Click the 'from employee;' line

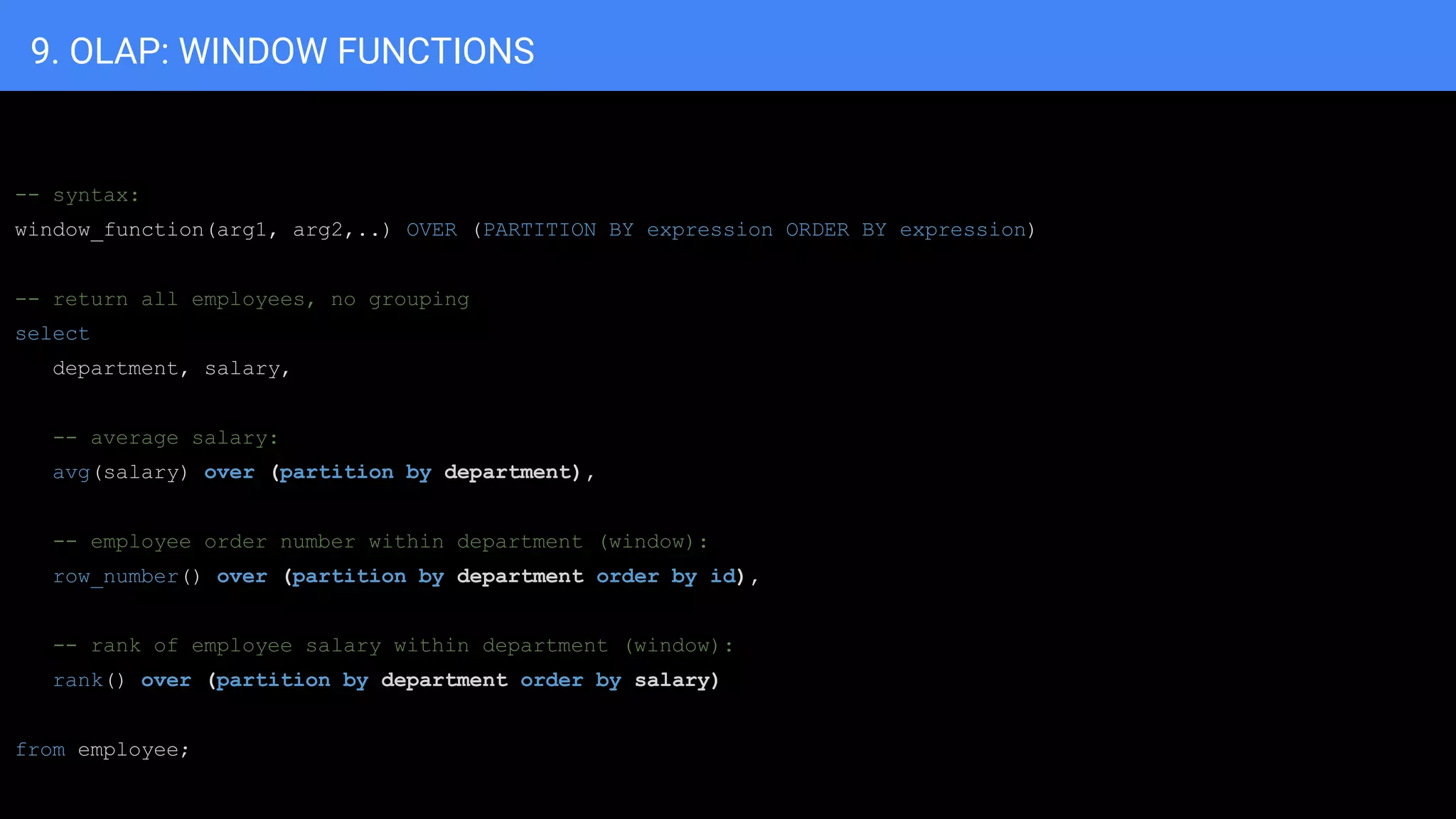pyautogui.click(x=102, y=750)
